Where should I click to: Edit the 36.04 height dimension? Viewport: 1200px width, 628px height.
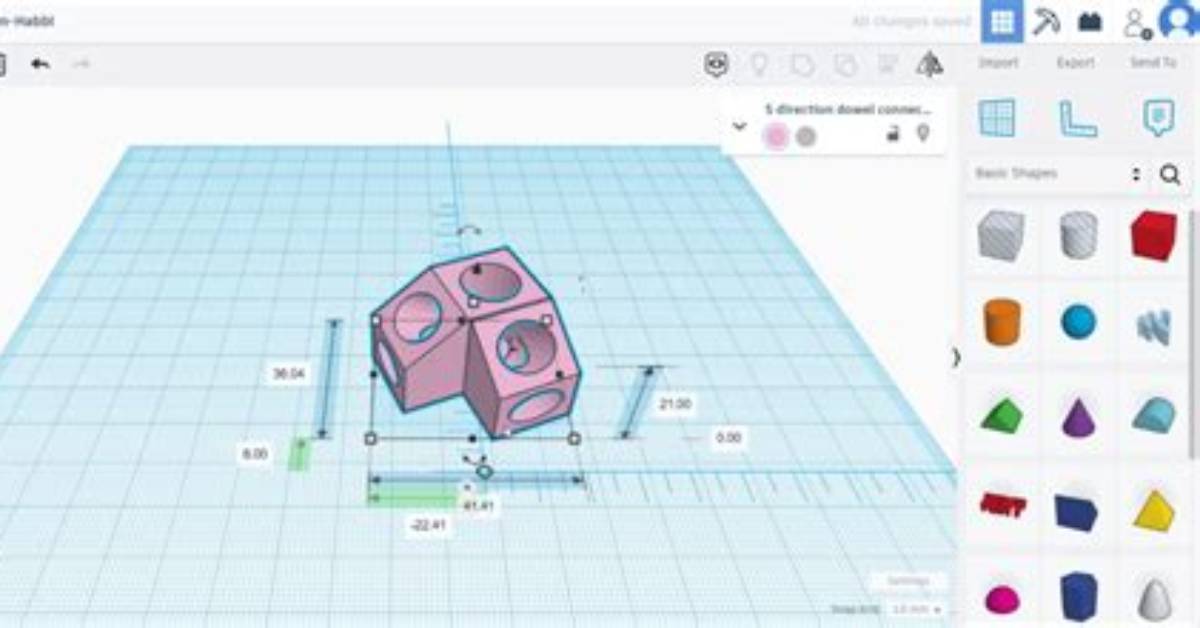pos(289,374)
